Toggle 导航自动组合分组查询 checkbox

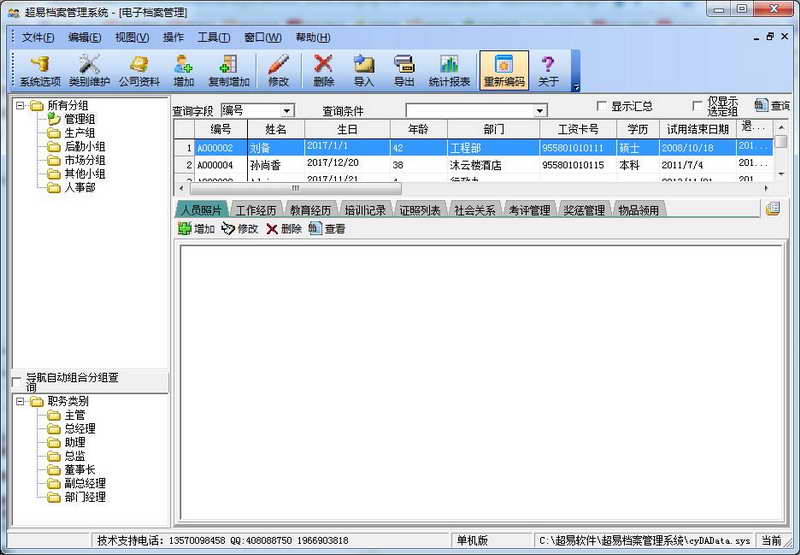(17, 382)
